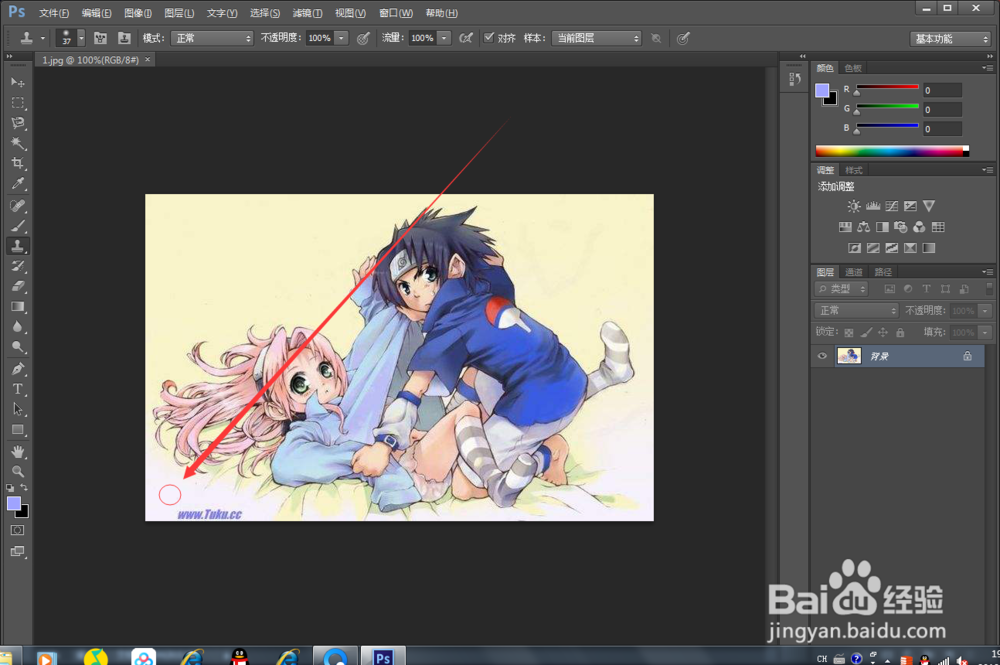Select the Hand tool
1000x665 pixels.
pos(18,451)
